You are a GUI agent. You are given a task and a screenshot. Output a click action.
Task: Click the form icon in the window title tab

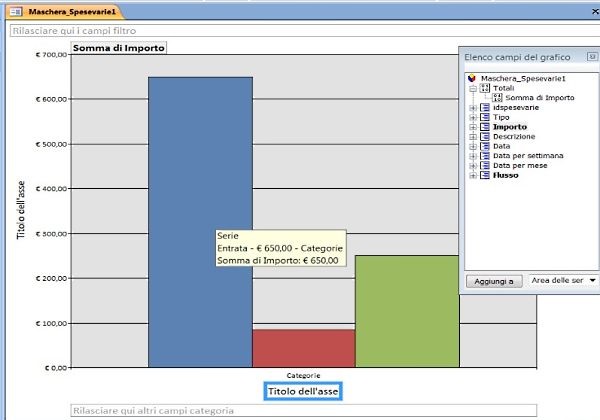[x=15, y=11]
